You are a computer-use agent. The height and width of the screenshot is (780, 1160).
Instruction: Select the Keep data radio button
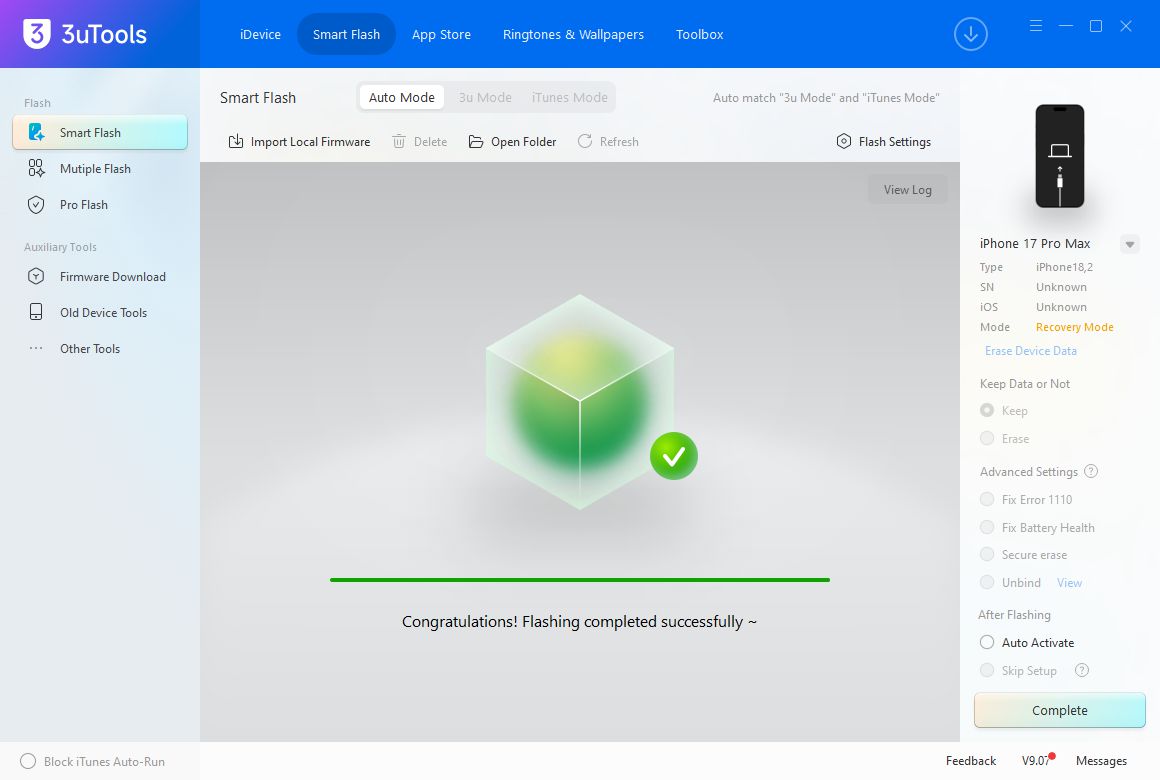[987, 411]
